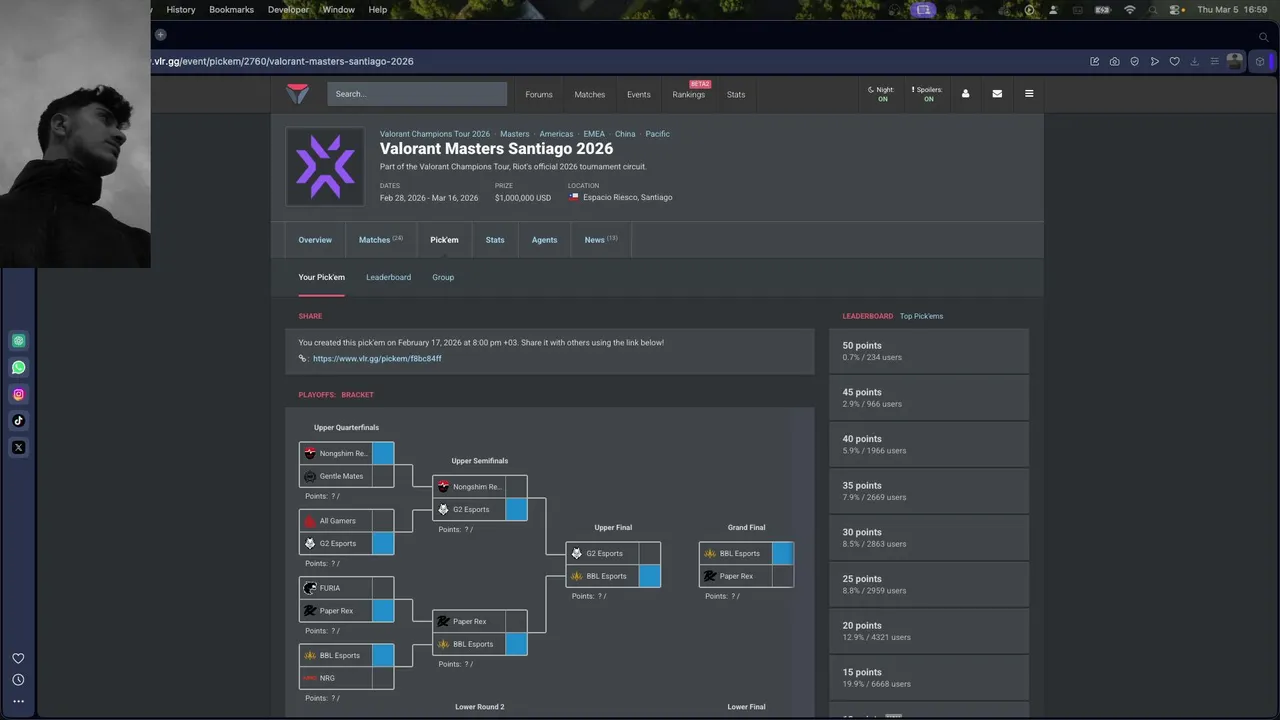Open WhatsApp in the browser sidebar
Viewport: 1280px width, 720px height.
(x=18, y=367)
